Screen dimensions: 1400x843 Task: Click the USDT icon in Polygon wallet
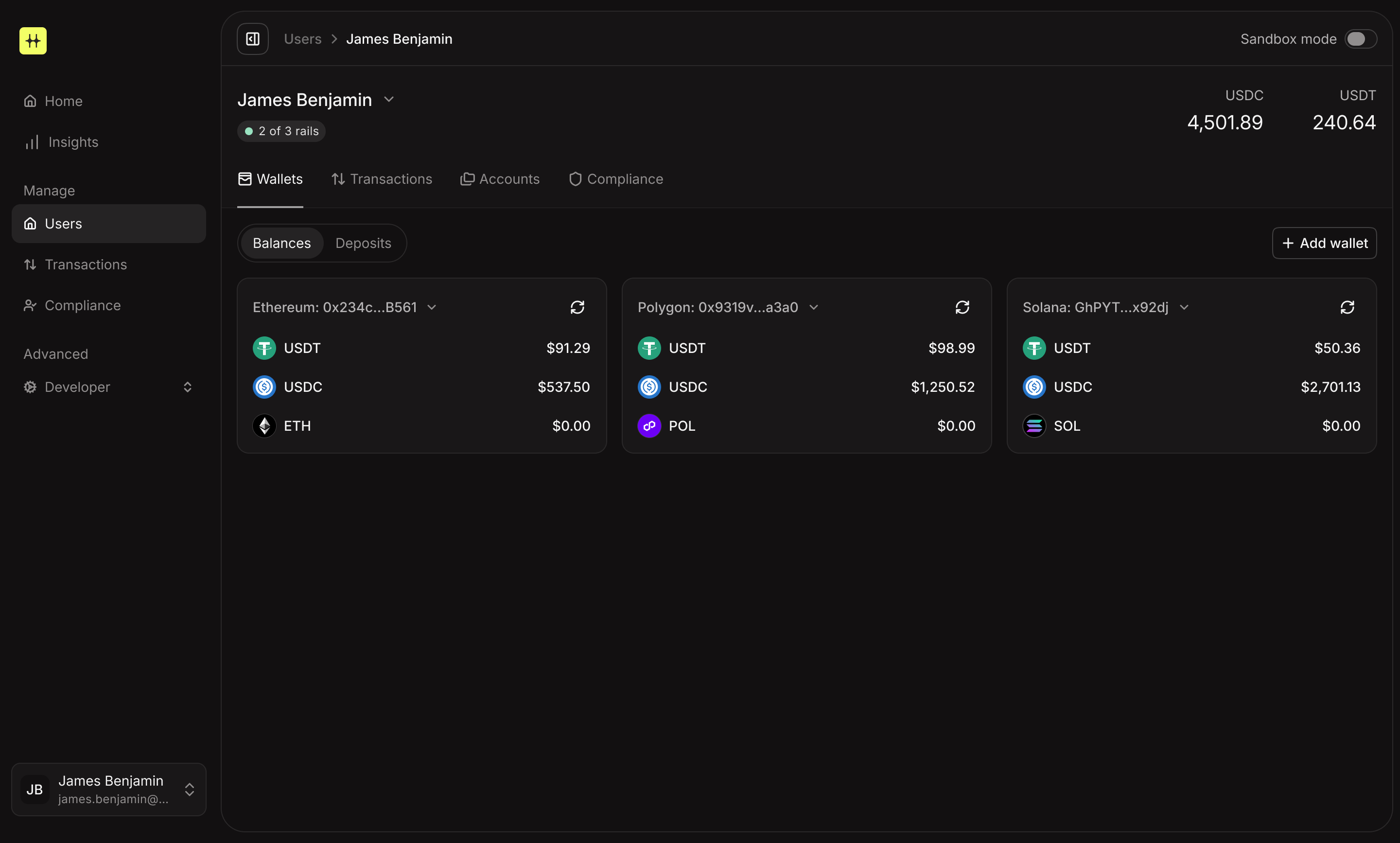[649, 348]
